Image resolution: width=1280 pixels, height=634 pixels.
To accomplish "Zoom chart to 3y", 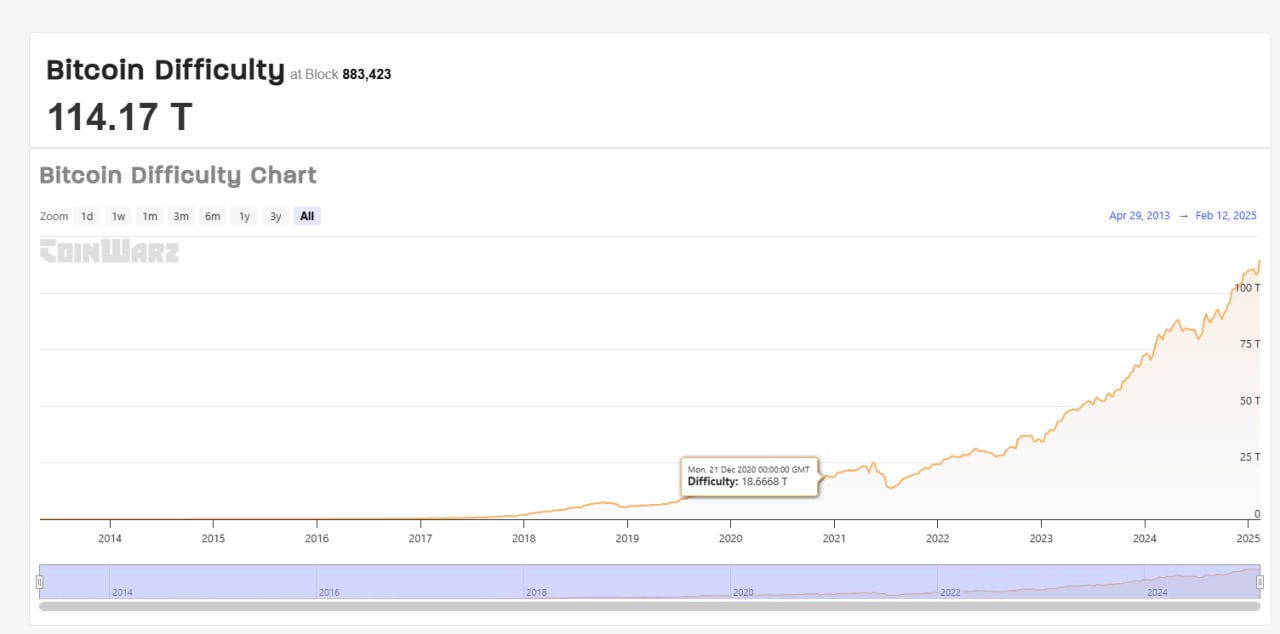I will tap(275, 216).
